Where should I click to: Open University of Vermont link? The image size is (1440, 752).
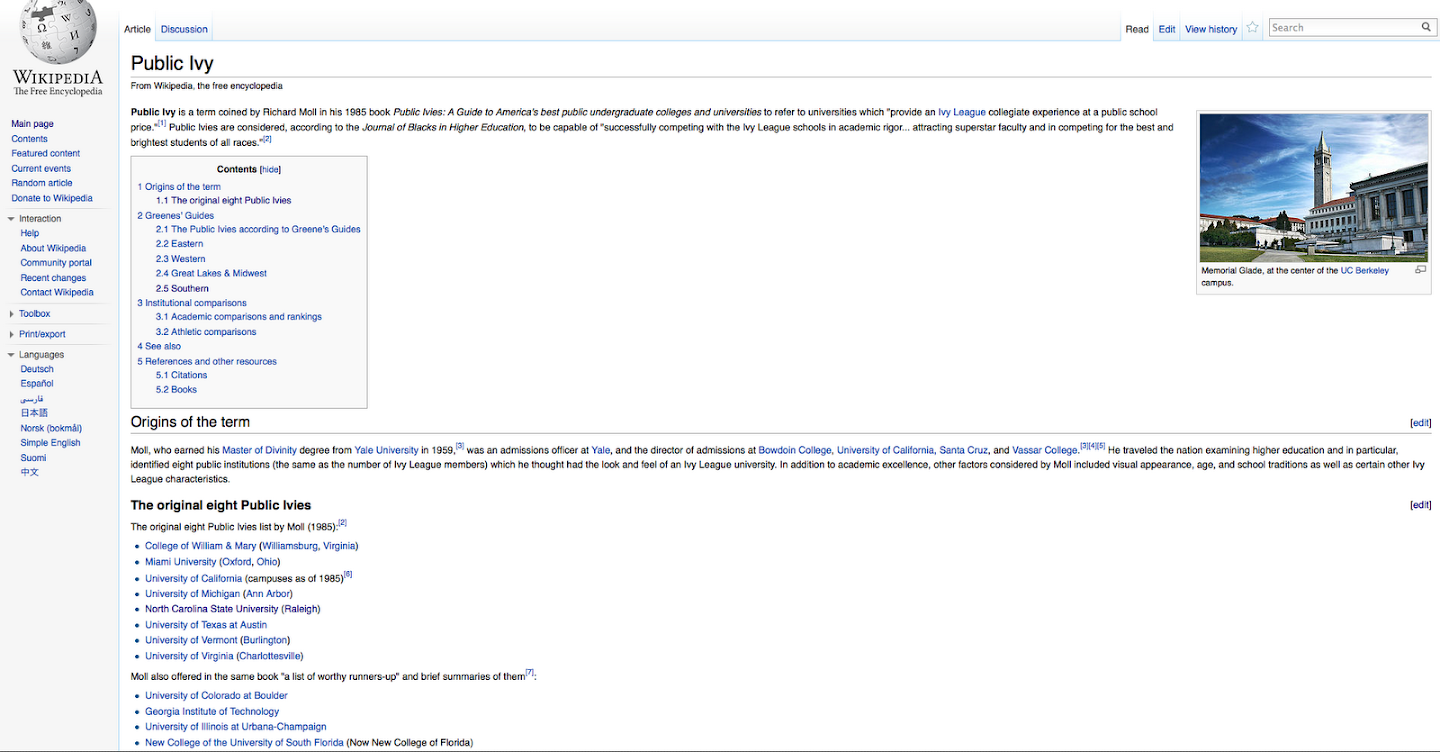(x=191, y=640)
